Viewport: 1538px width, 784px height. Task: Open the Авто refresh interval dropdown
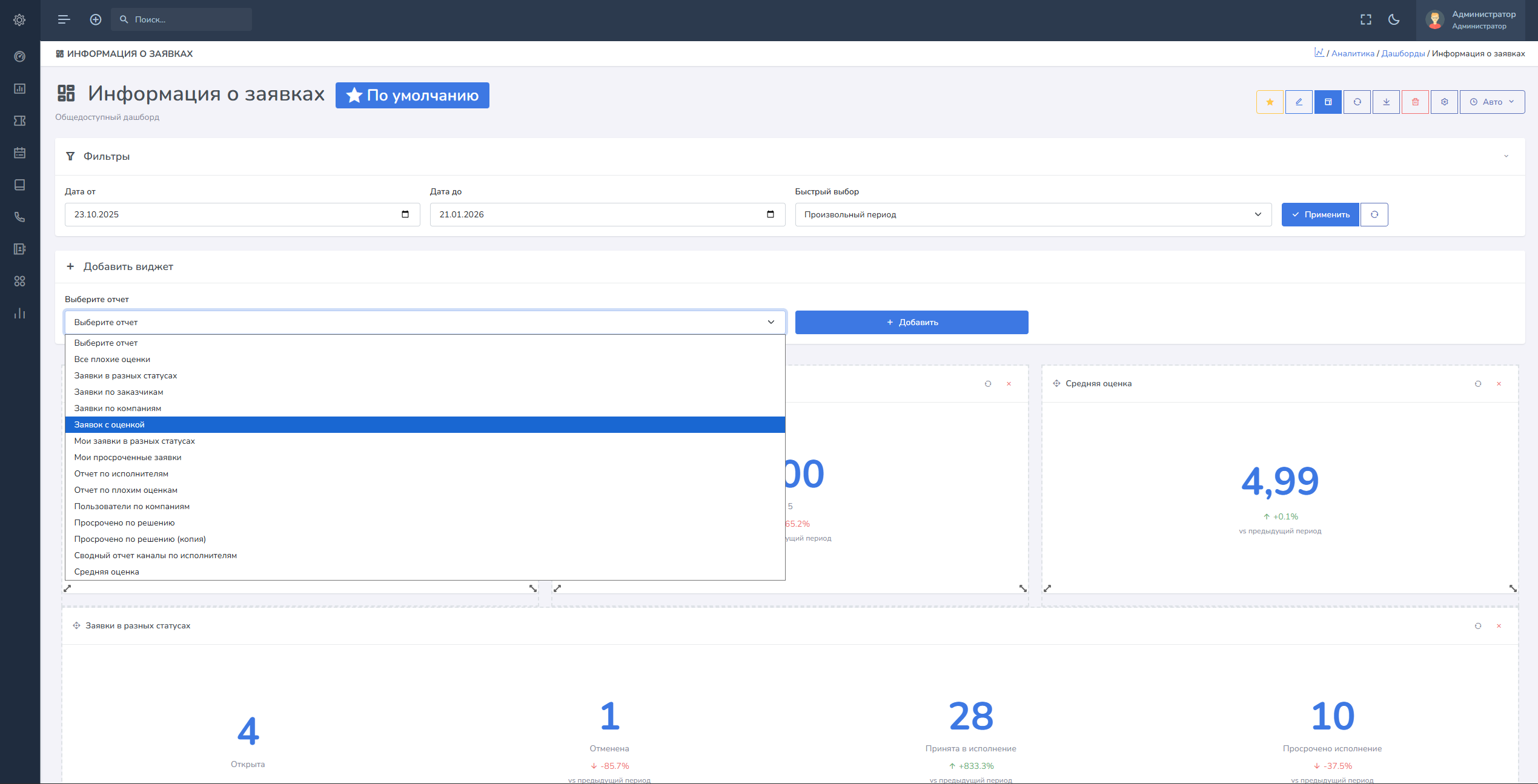[x=1492, y=102]
